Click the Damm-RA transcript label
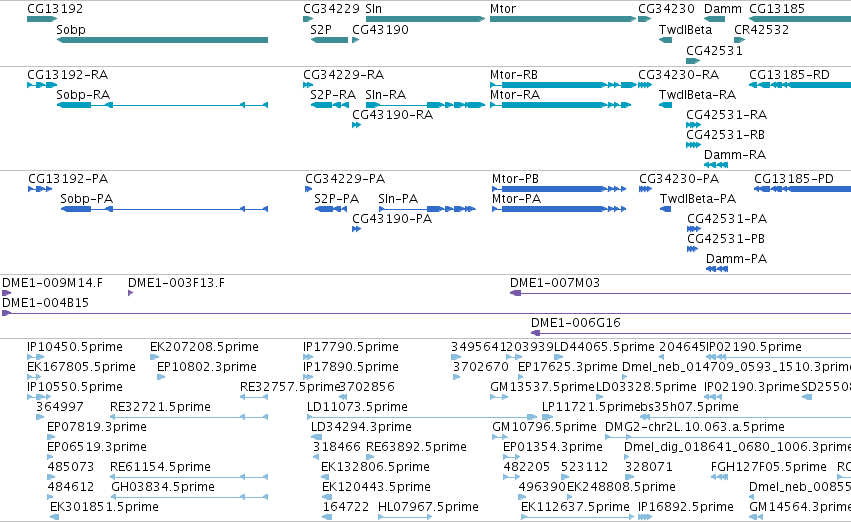Image resolution: width=851 pixels, height=522 pixels. click(x=735, y=155)
